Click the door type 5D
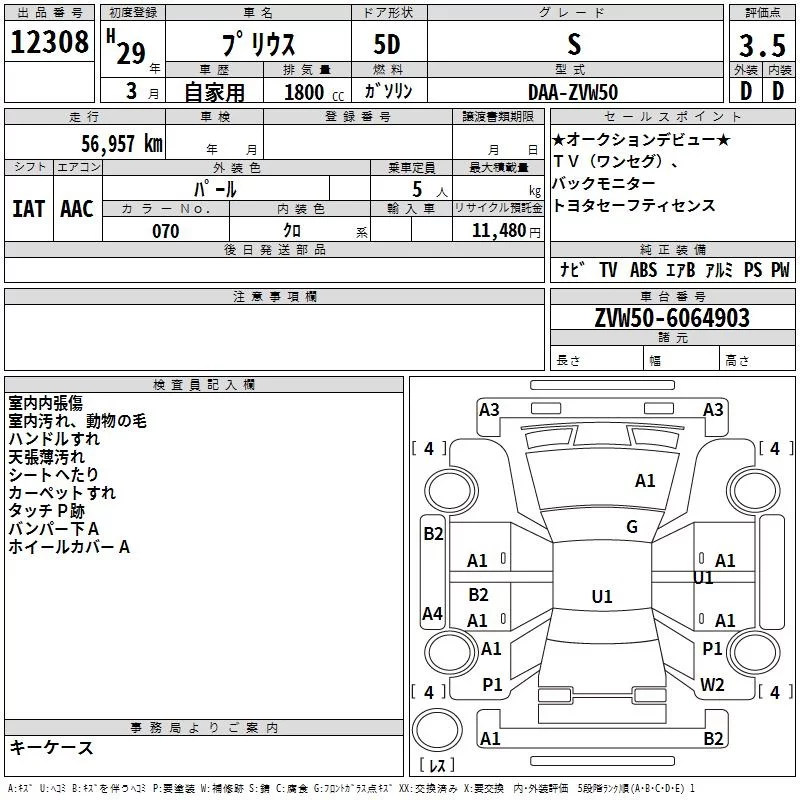This screenshot has height=800, width=800. pyautogui.click(x=387, y=44)
